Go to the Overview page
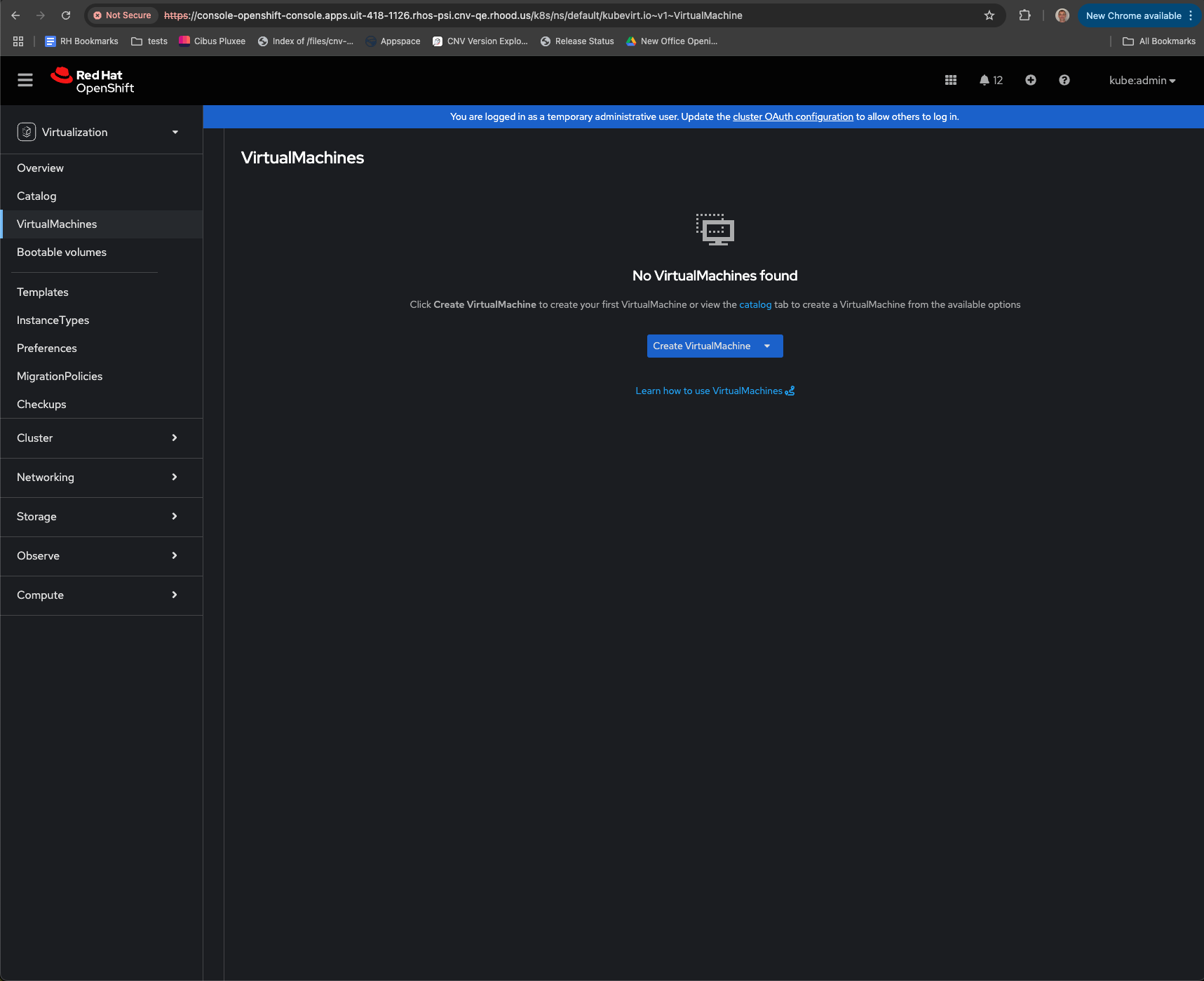 coord(102,168)
